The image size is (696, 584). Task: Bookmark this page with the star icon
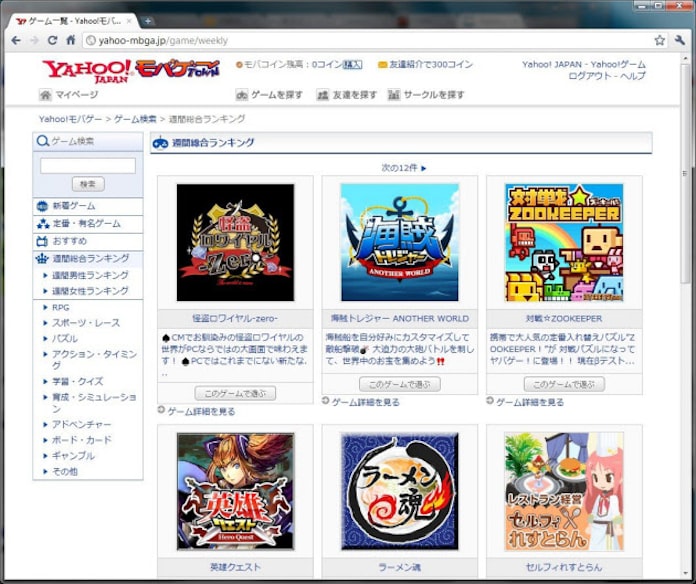click(660, 40)
